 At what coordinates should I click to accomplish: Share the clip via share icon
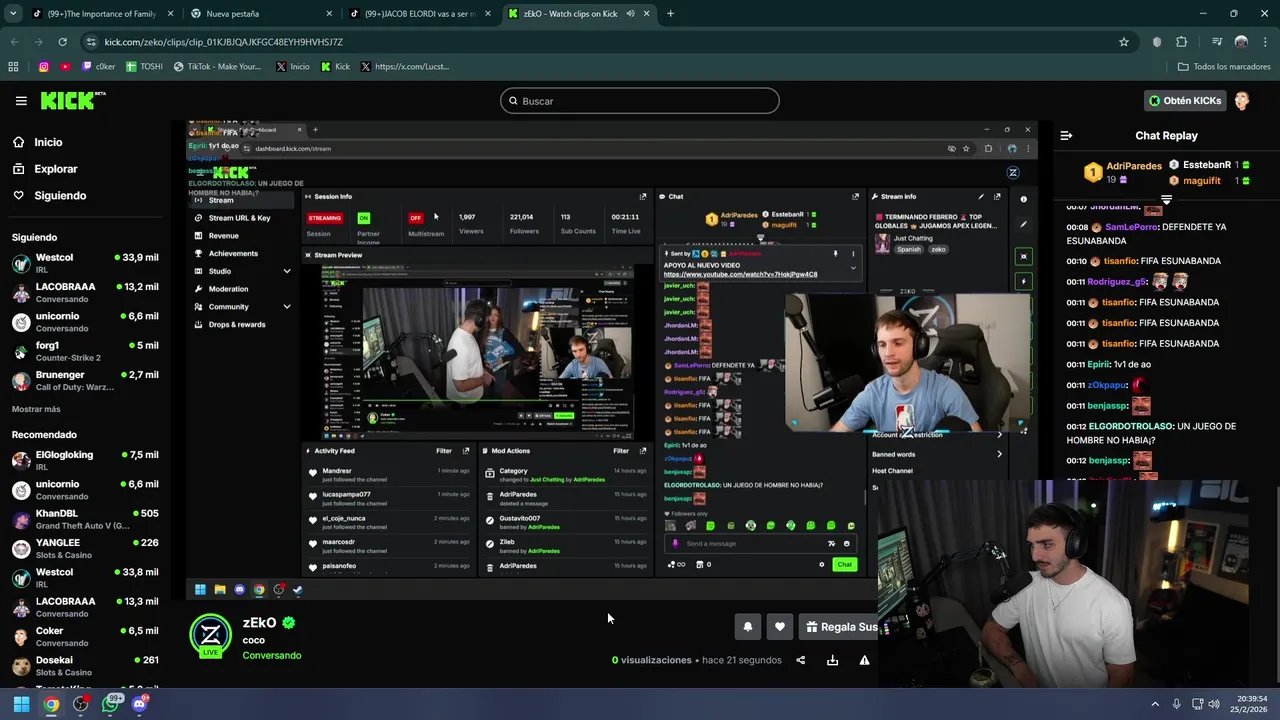pos(800,660)
